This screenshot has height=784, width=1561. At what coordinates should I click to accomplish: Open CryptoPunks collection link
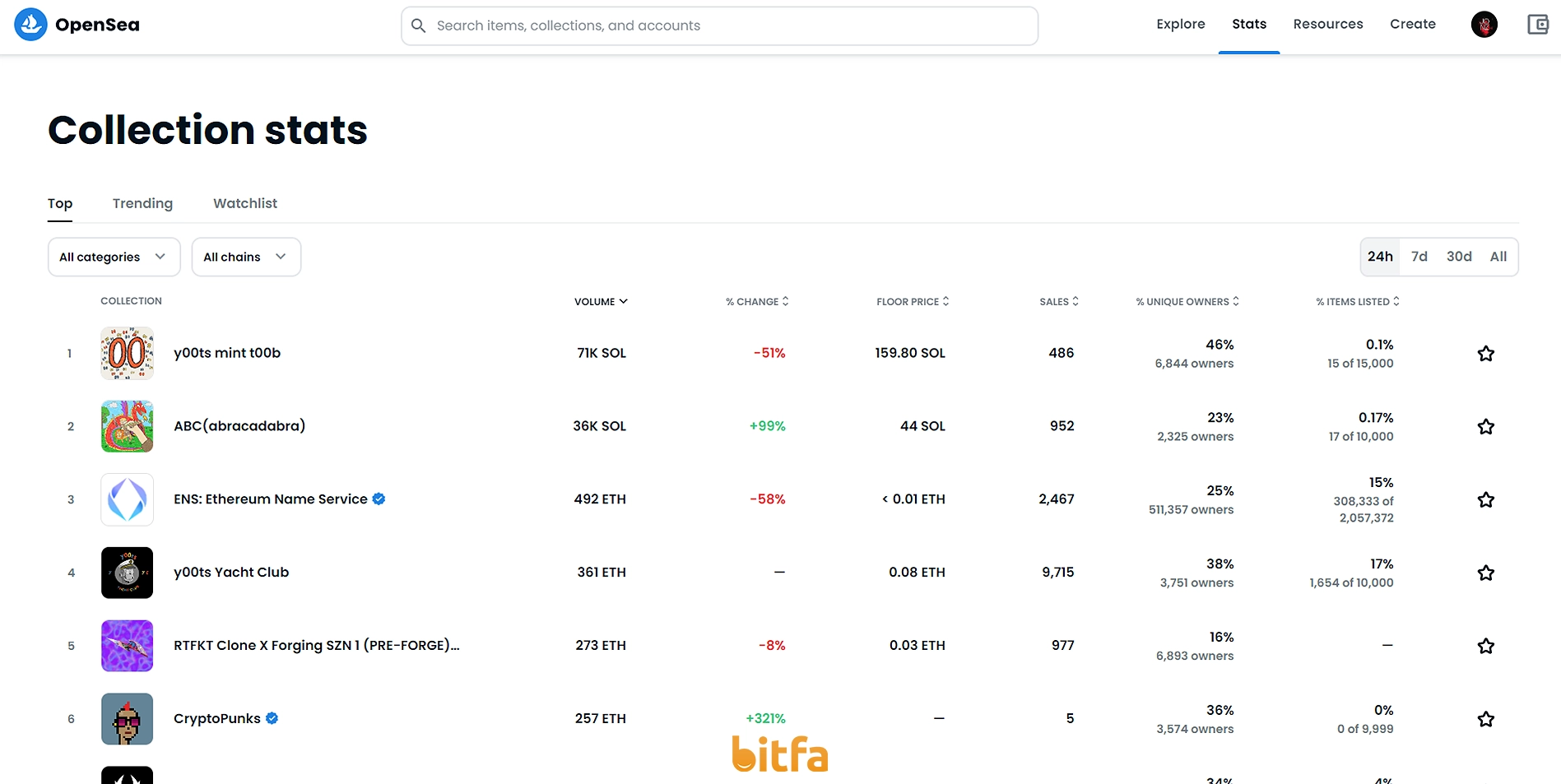[x=217, y=719]
